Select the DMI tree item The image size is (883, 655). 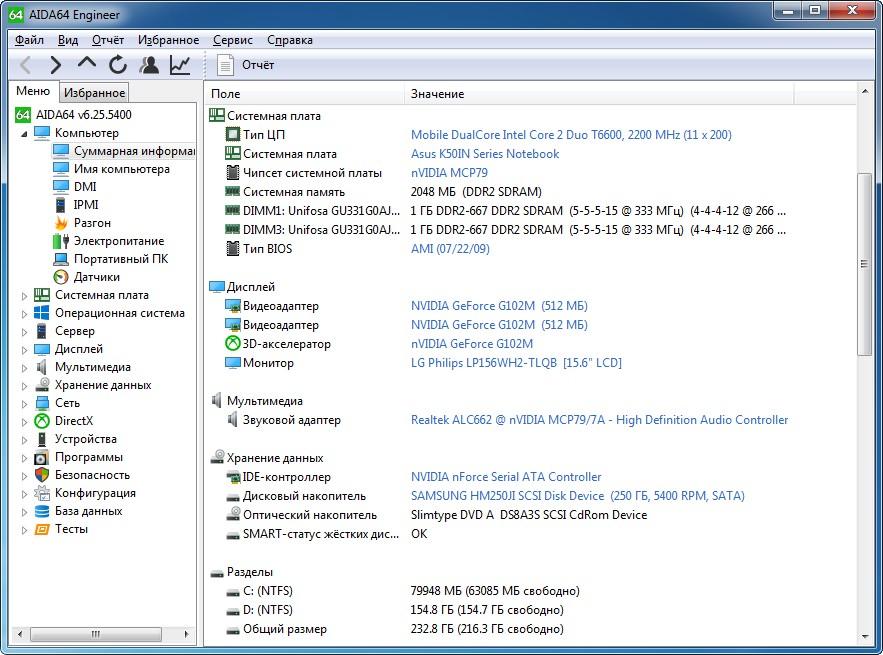pos(74,187)
